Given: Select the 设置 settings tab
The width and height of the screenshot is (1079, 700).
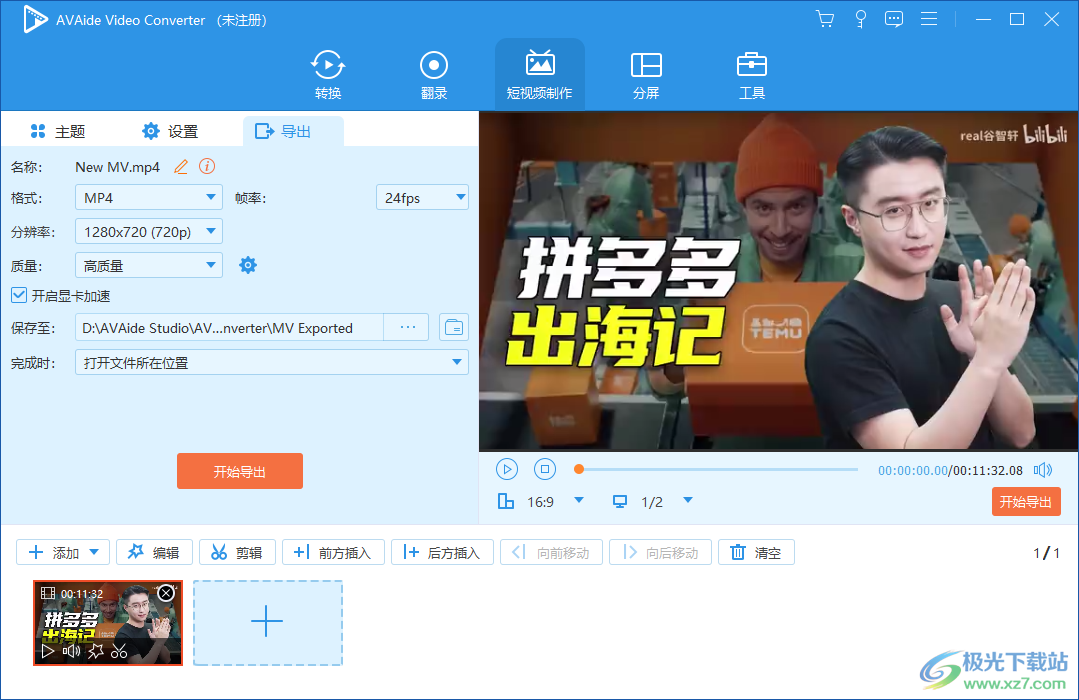Looking at the screenshot, I should point(170,131).
